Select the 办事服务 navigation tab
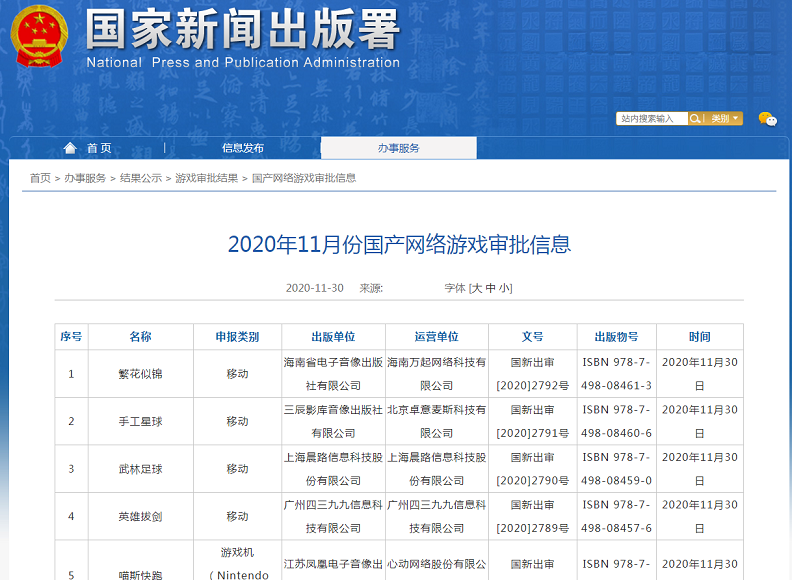The image size is (792, 580). coord(398,148)
